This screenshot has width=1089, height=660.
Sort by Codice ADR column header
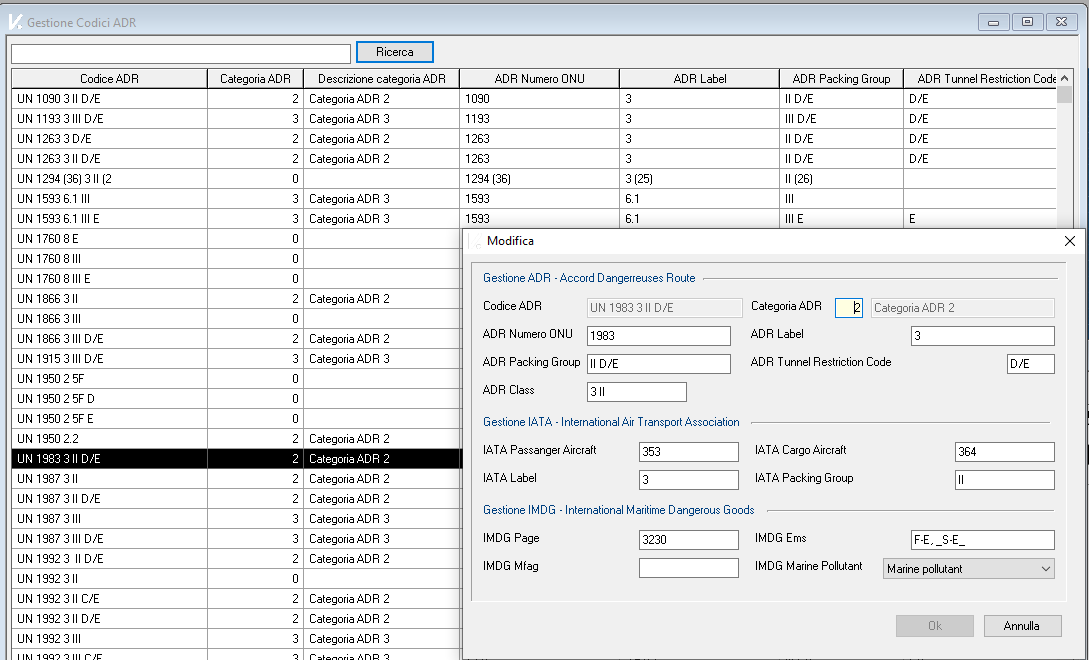[109, 79]
